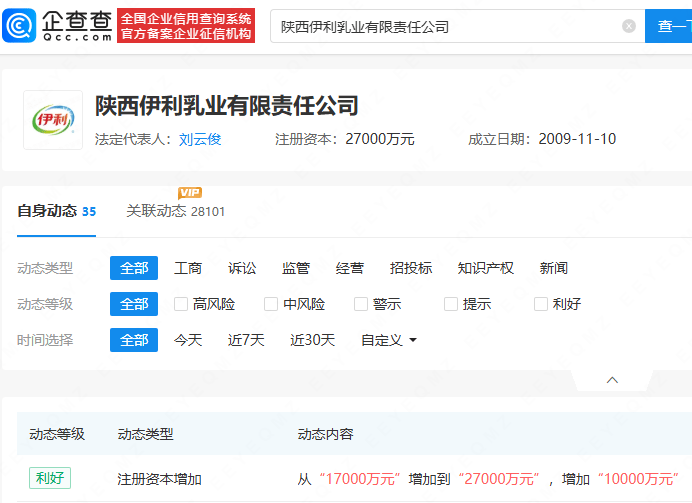
Task: Click the VIP badge above 关联动态
Action: 190,193
